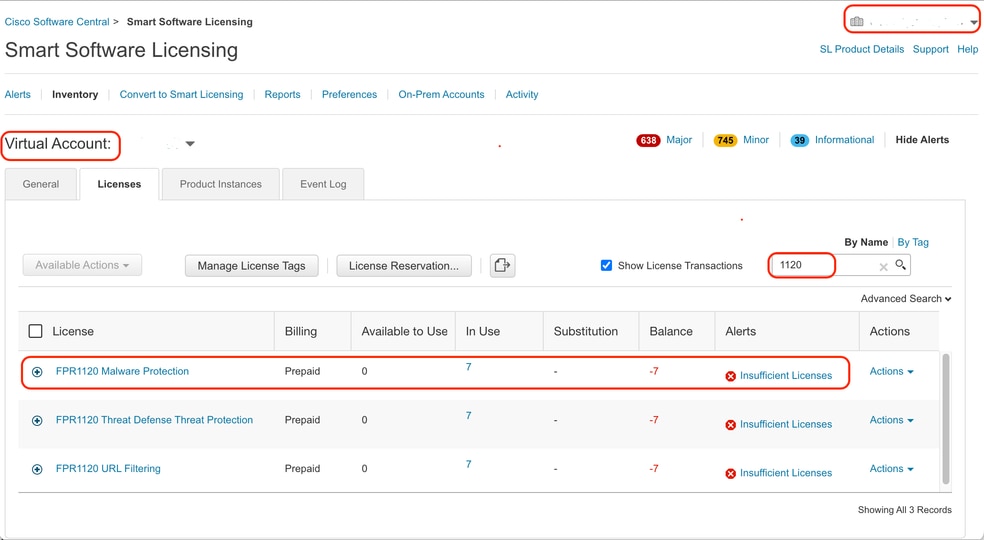Open the Inventory menu item

(x=75, y=94)
